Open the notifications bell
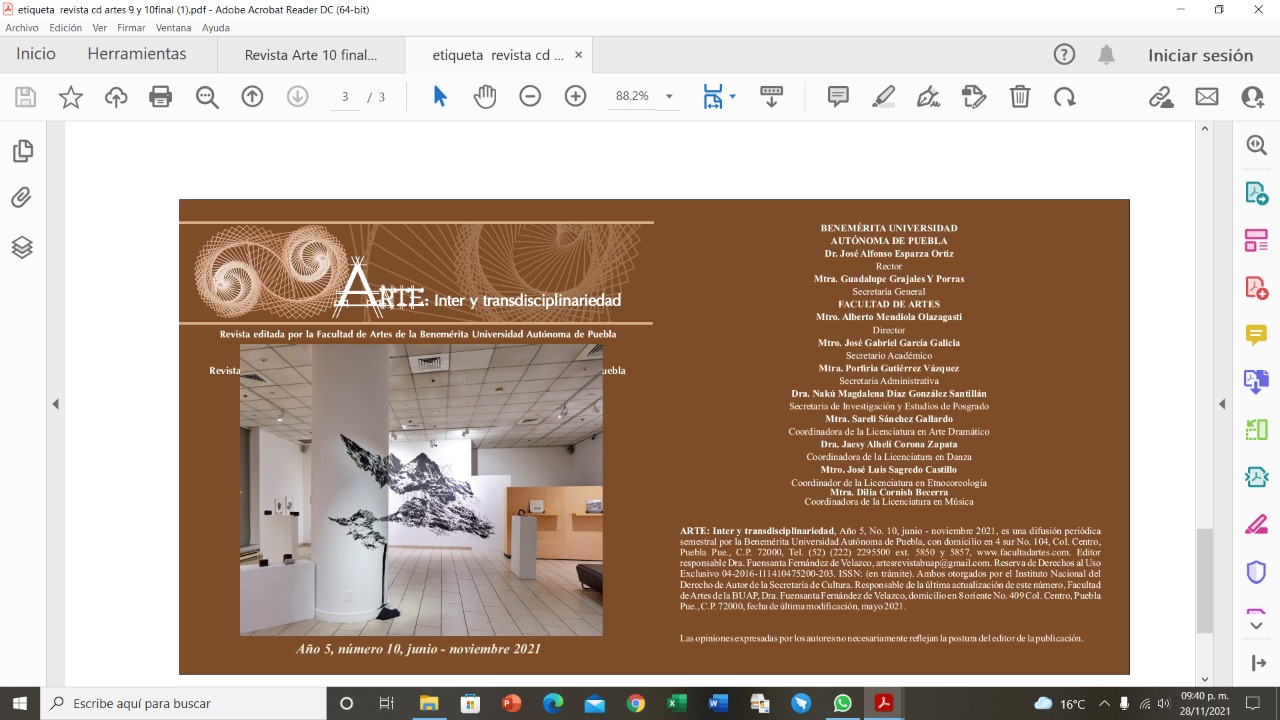Screen dimensions: 1280x720 coord(1106,55)
